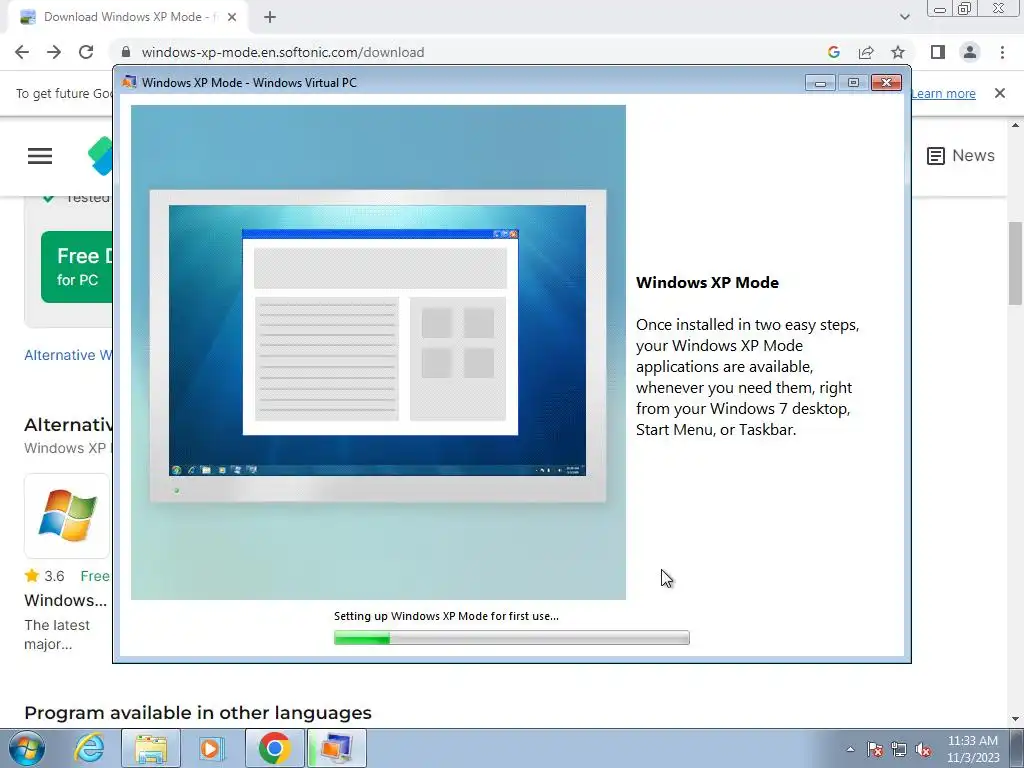Open the Windows... alternative title
Image resolution: width=1024 pixels, height=768 pixels.
point(65,600)
